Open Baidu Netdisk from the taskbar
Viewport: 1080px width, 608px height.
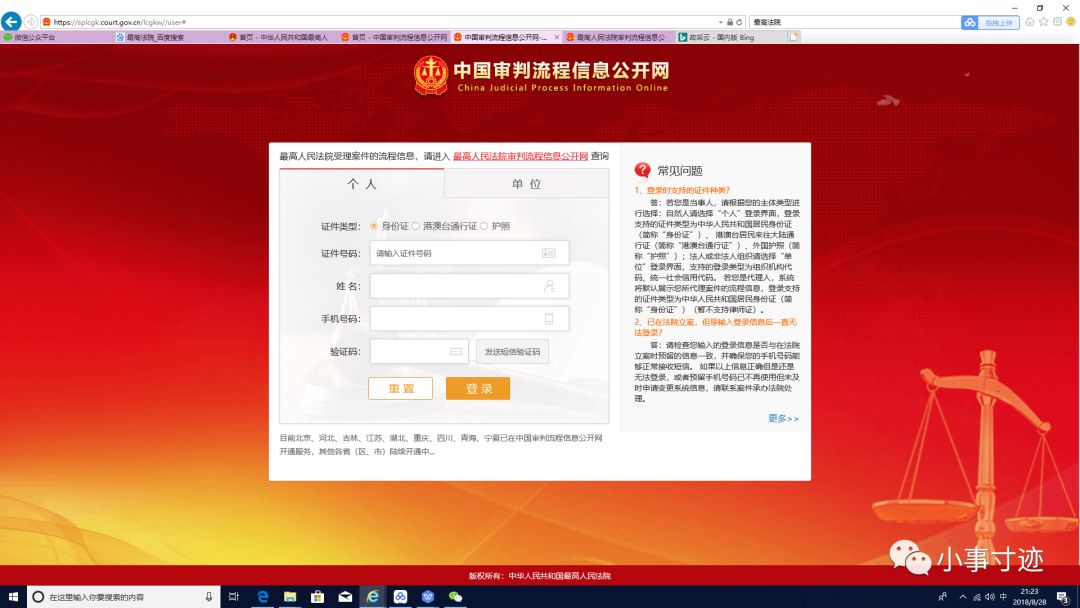point(400,597)
